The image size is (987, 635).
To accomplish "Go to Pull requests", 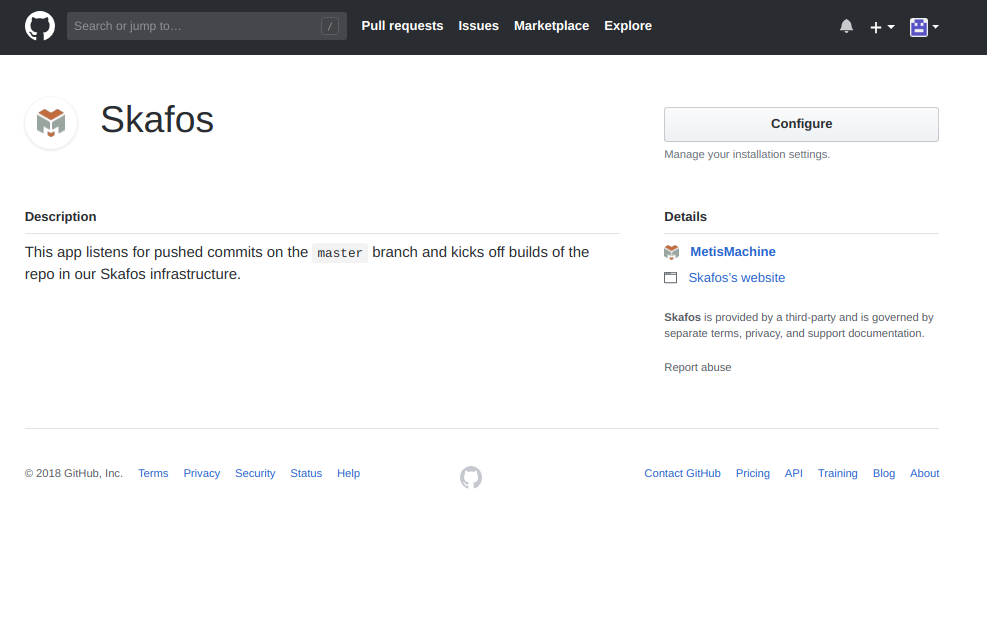I will [402, 26].
